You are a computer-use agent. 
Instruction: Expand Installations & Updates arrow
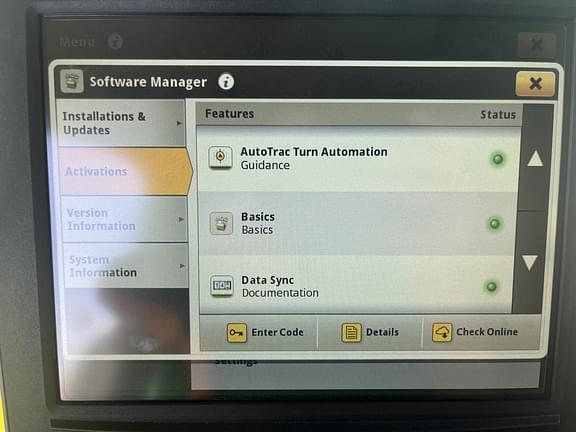[x=179, y=123]
